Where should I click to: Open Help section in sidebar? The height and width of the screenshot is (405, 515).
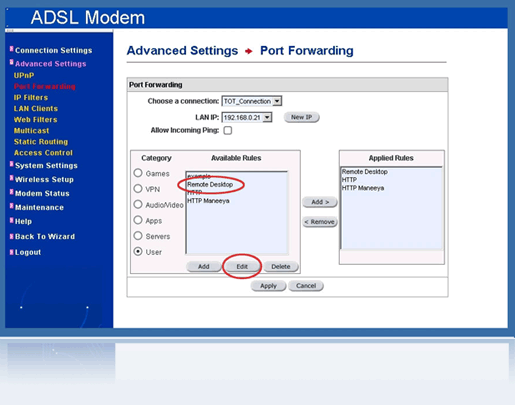point(23,221)
